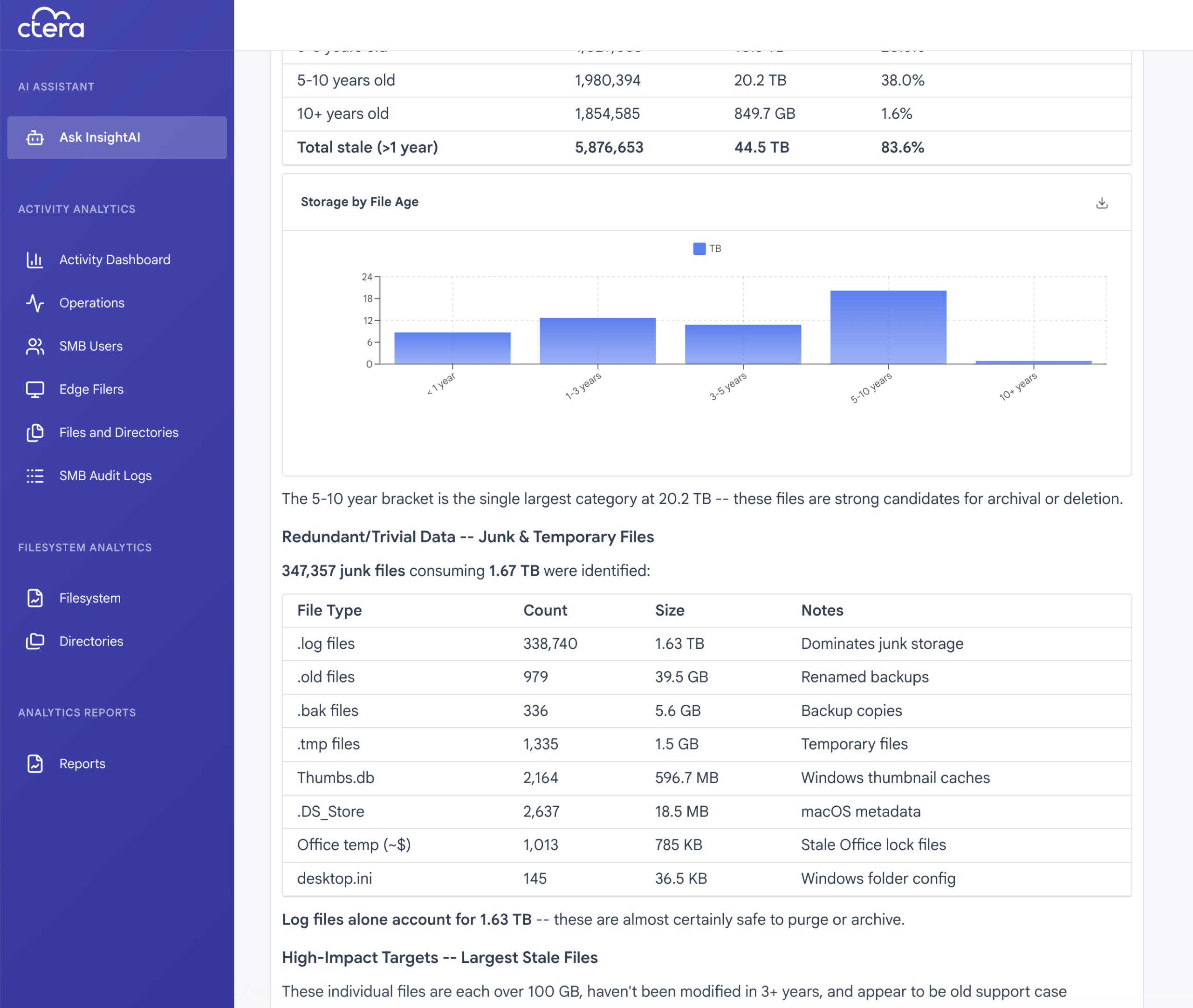Screen dimensions: 1193x1008
Task: Click the Directories folder icon
Action: click(x=35, y=641)
